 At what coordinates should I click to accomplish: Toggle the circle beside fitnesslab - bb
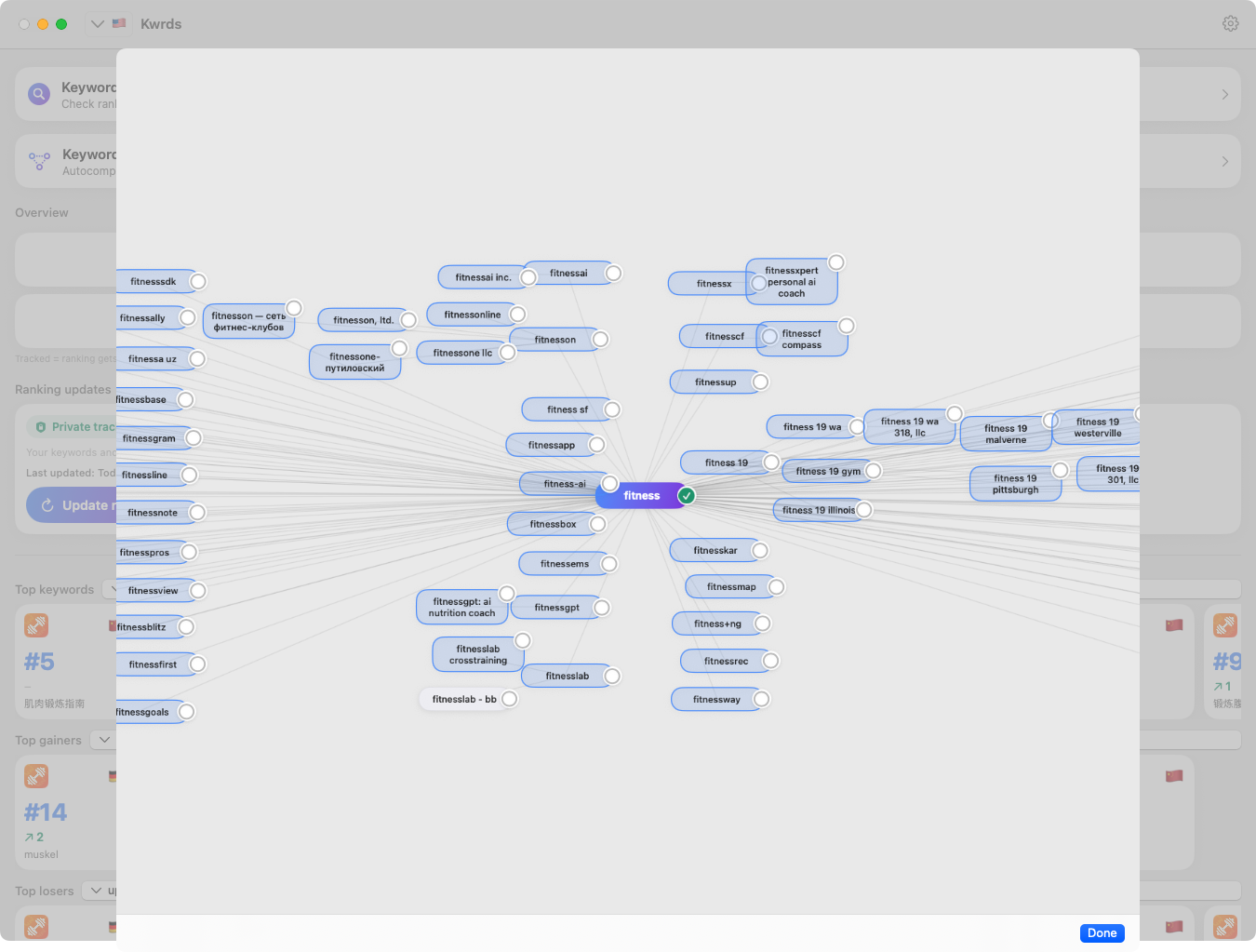pyautogui.click(x=510, y=700)
